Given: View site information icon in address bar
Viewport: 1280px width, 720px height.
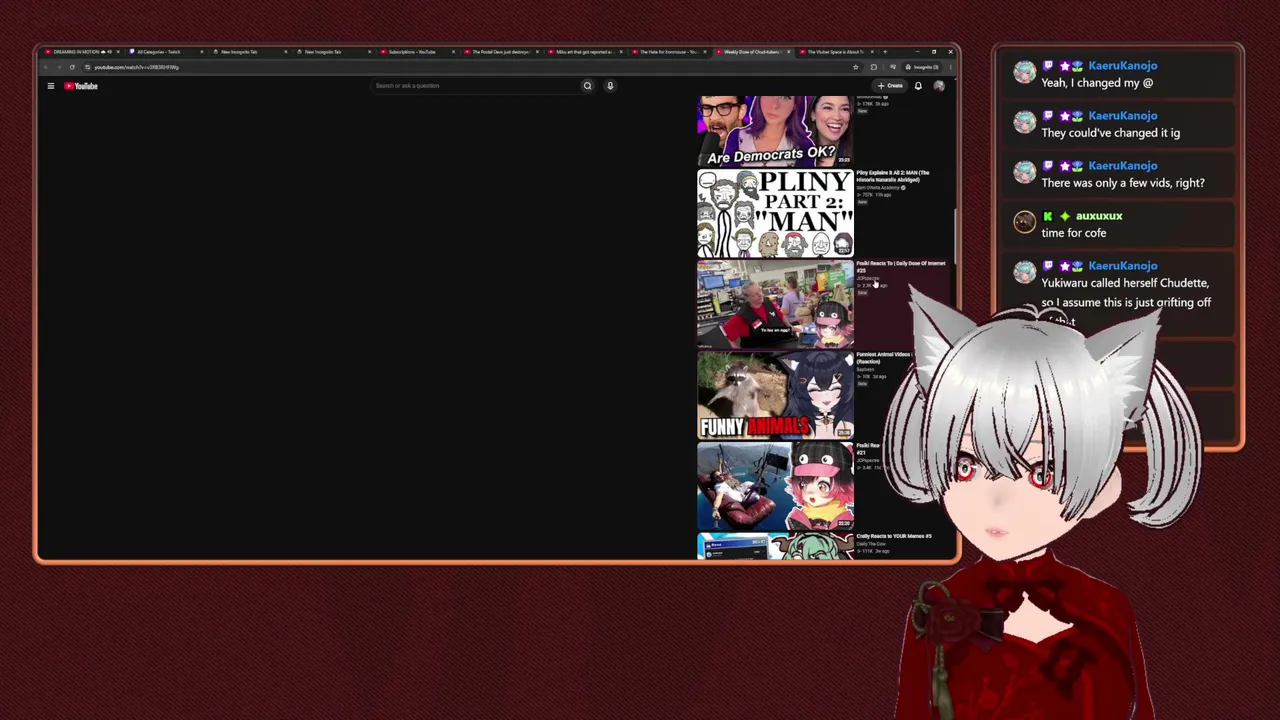Looking at the screenshot, I should click(x=87, y=67).
